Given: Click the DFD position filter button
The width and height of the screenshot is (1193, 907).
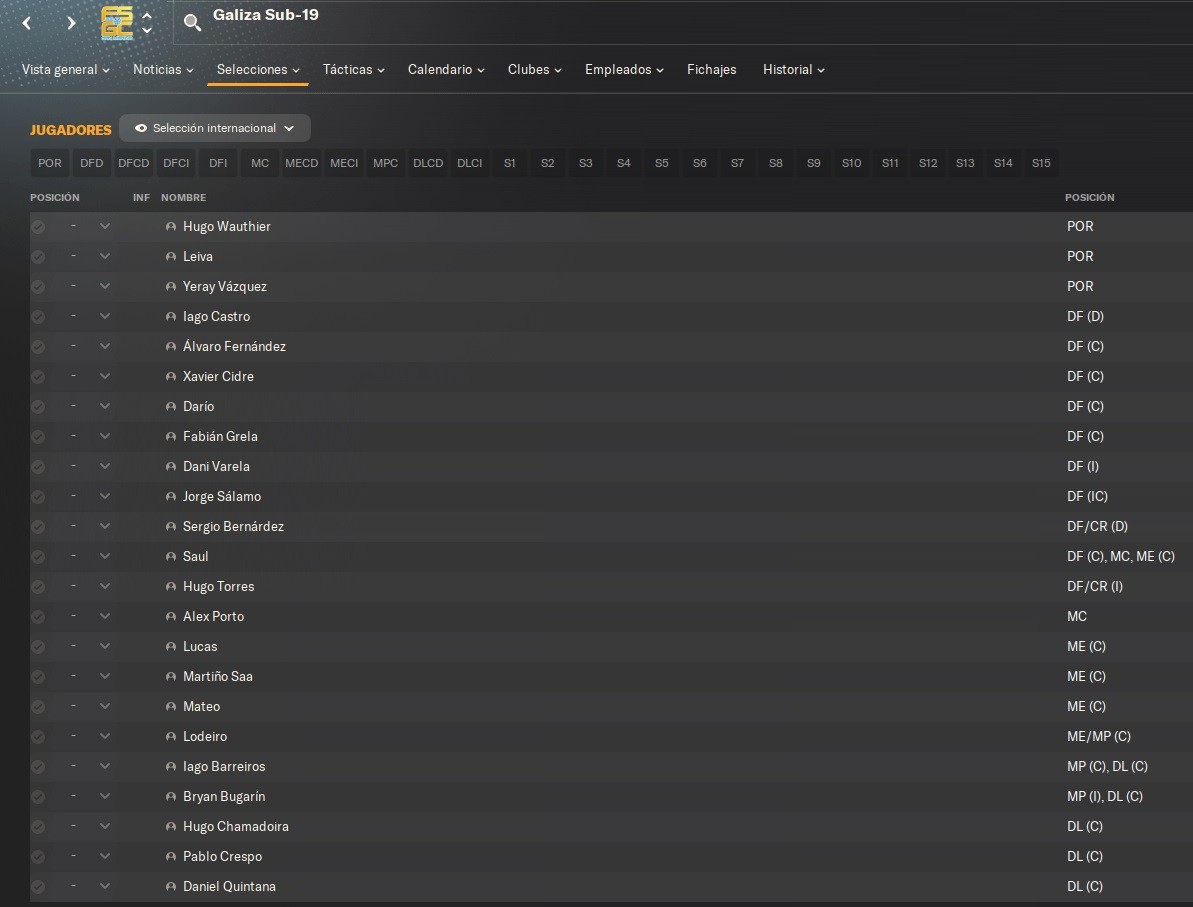Looking at the screenshot, I should point(91,163).
